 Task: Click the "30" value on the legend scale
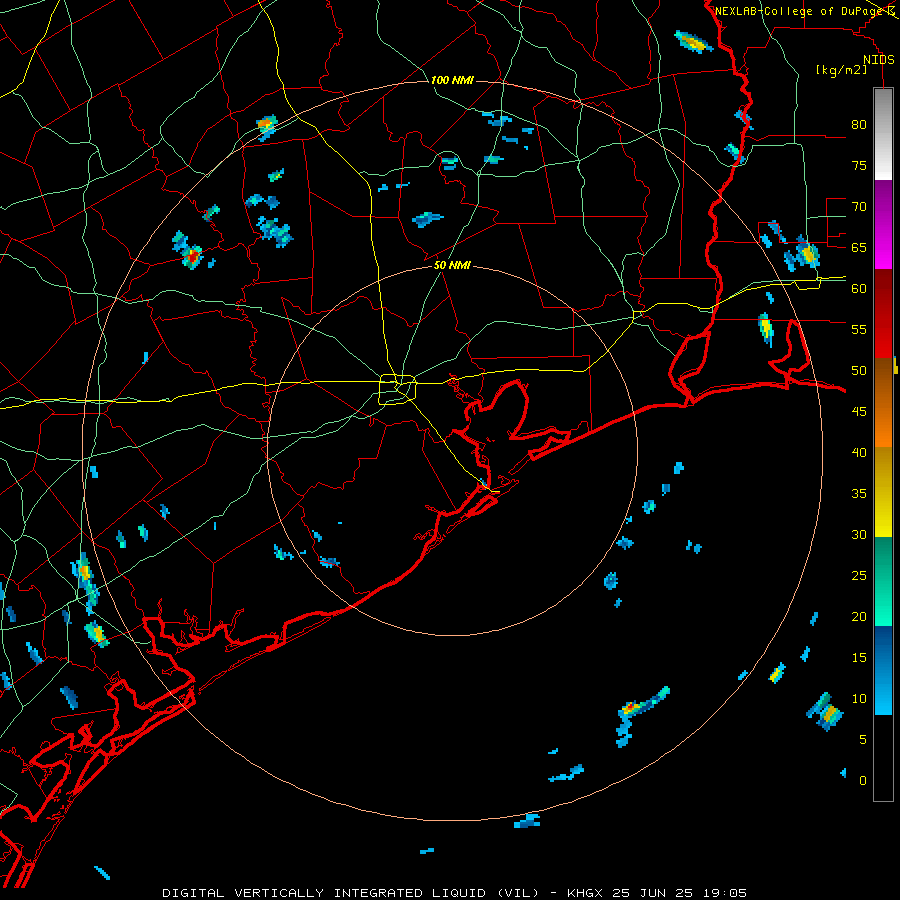[859, 535]
